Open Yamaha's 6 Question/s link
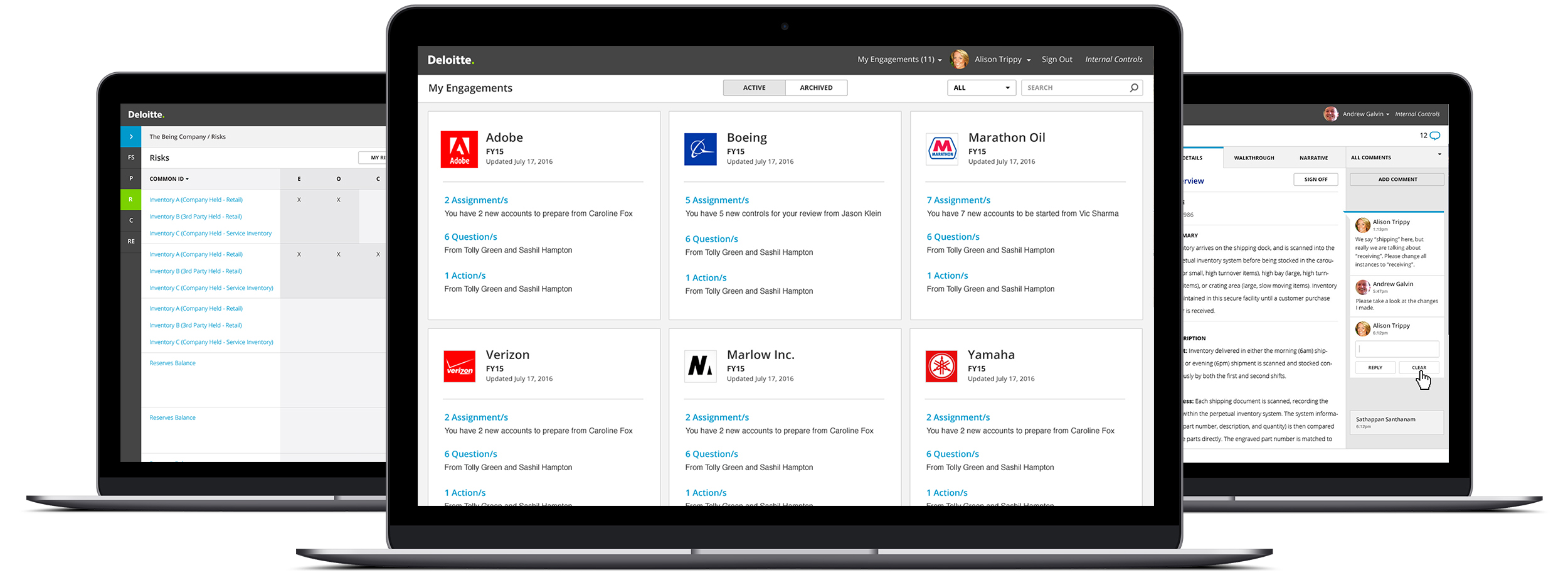The height and width of the screenshot is (575, 1568). [952, 454]
